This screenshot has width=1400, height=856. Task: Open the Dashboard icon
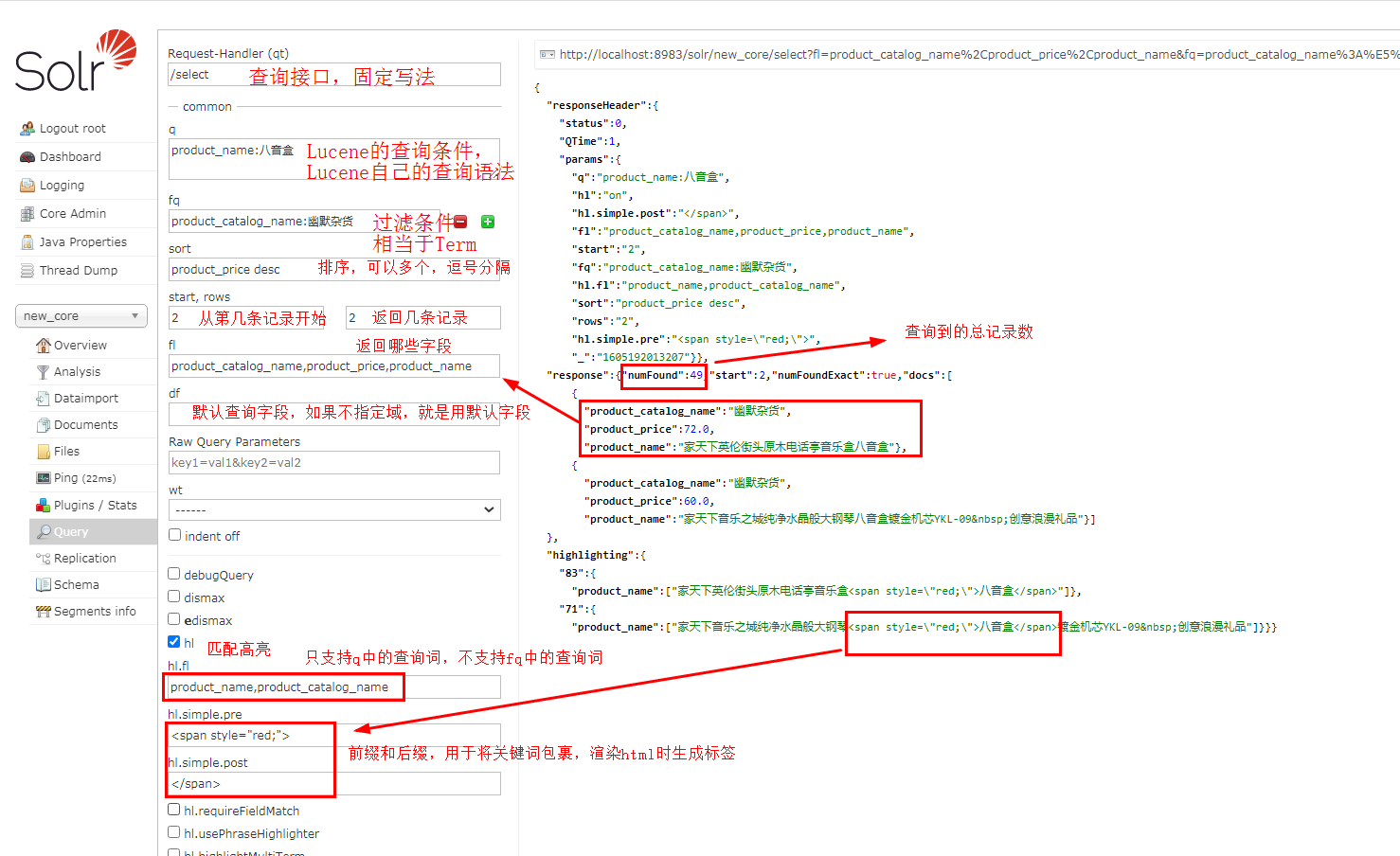pos(27,156)
